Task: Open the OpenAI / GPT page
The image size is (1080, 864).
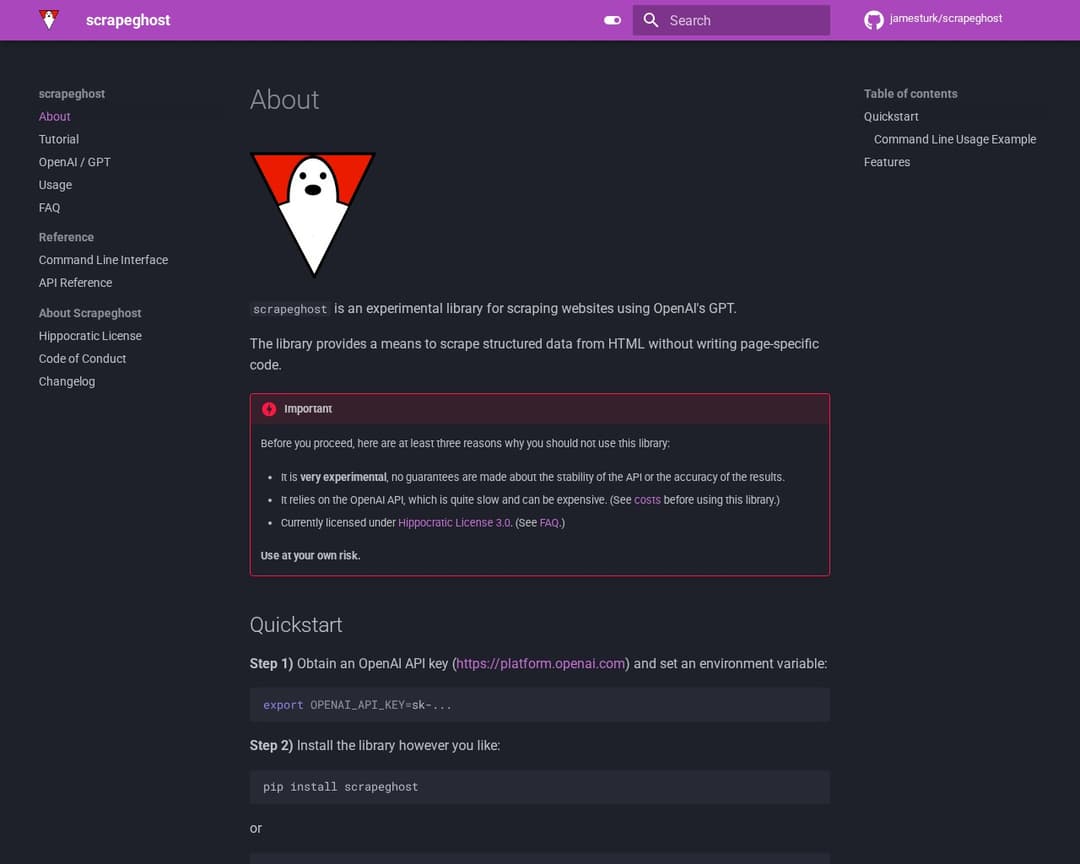Action: coord(74,162)
